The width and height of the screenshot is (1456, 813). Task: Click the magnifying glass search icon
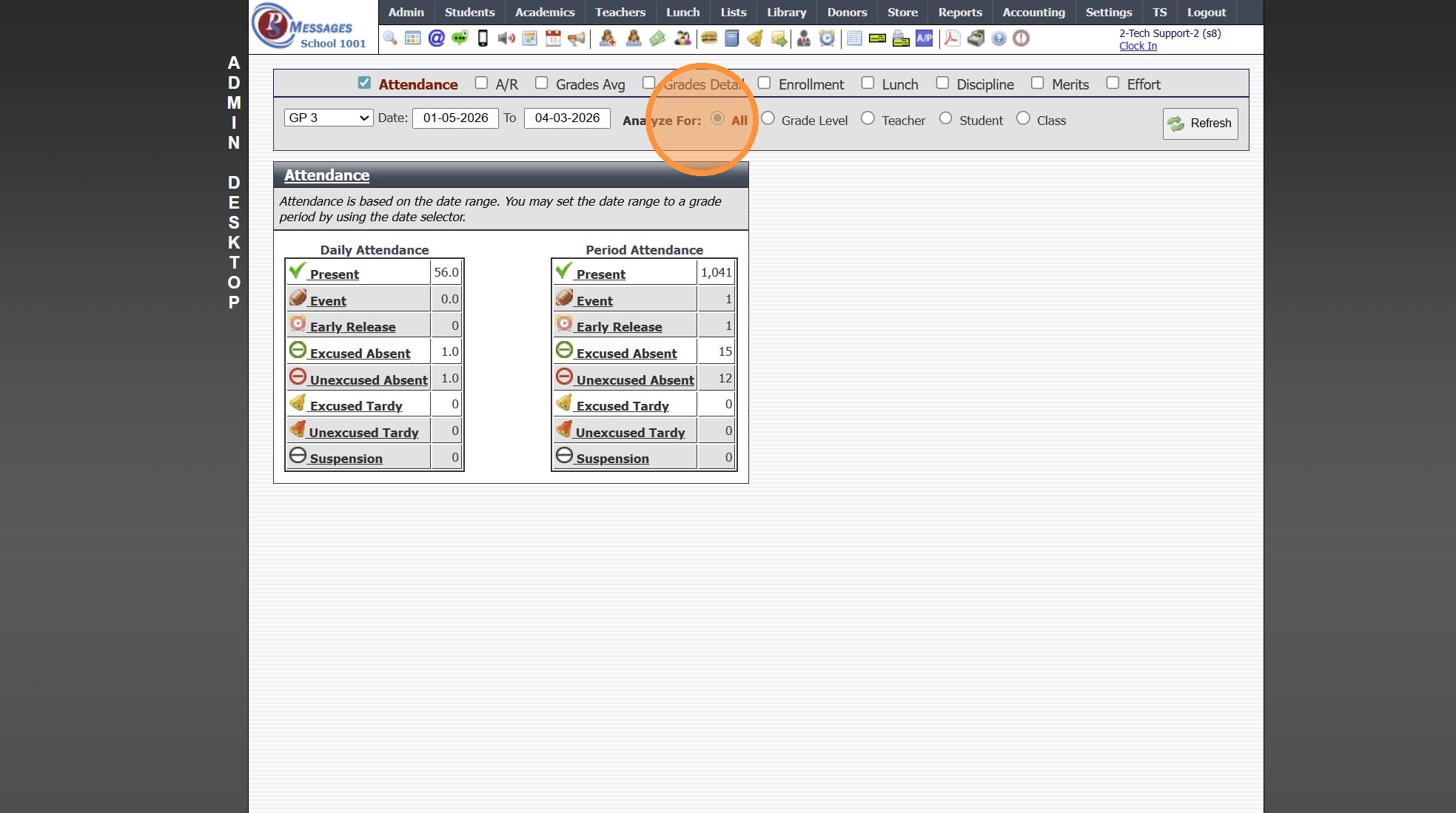(390, 38)
